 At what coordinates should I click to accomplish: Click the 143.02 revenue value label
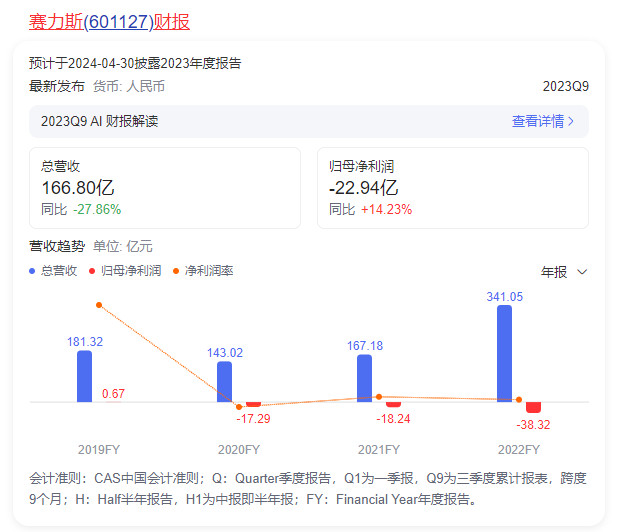click(x=225, y=353)
